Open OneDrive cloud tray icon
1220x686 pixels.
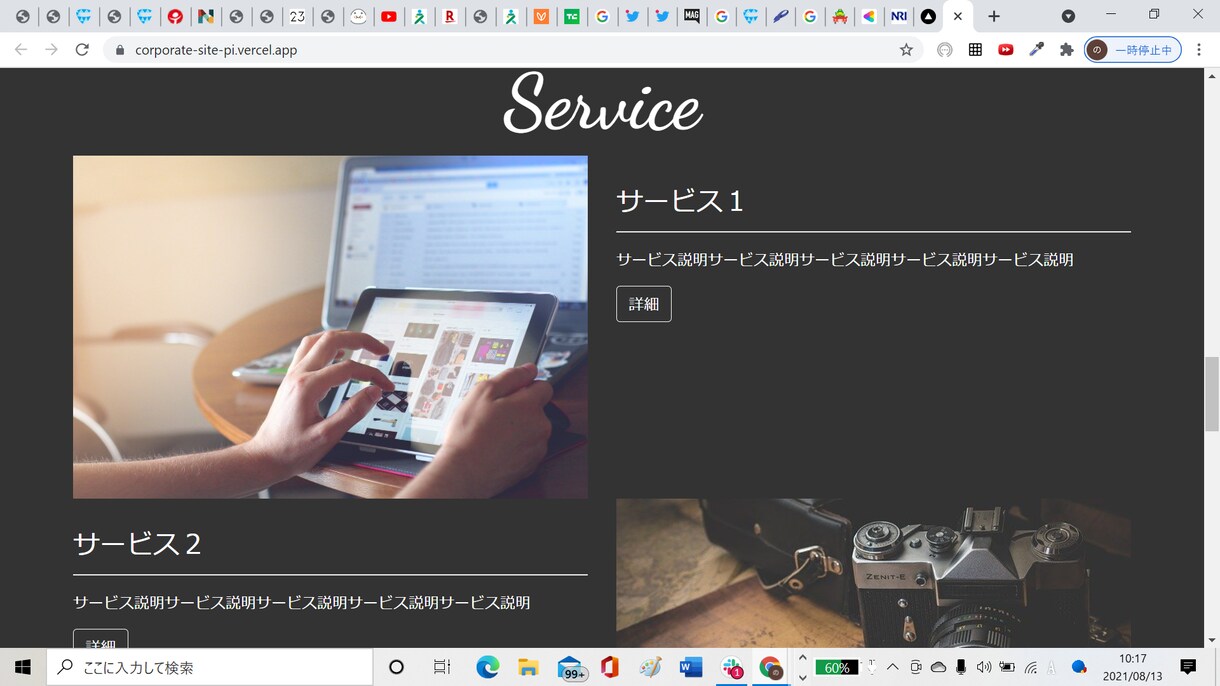(938, 667)
